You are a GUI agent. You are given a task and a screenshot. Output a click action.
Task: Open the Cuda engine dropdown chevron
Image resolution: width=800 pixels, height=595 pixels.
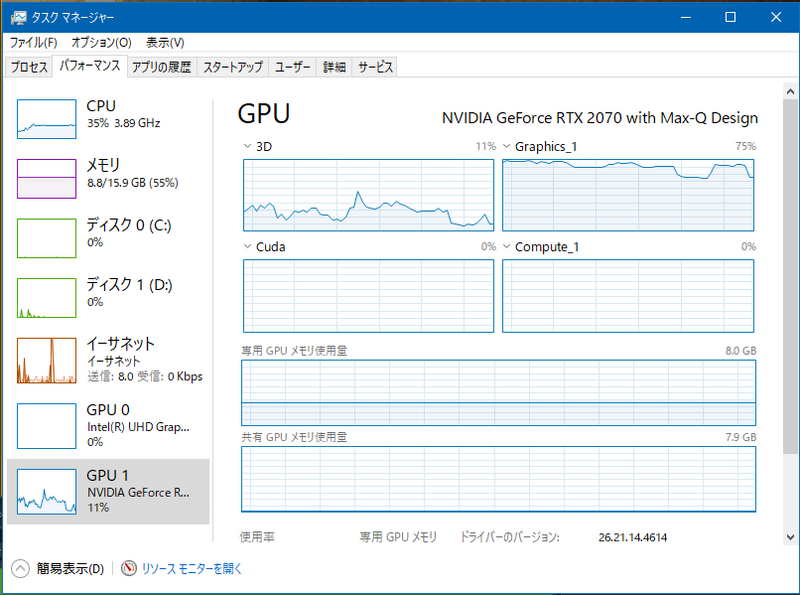click(x=247, y=246)
